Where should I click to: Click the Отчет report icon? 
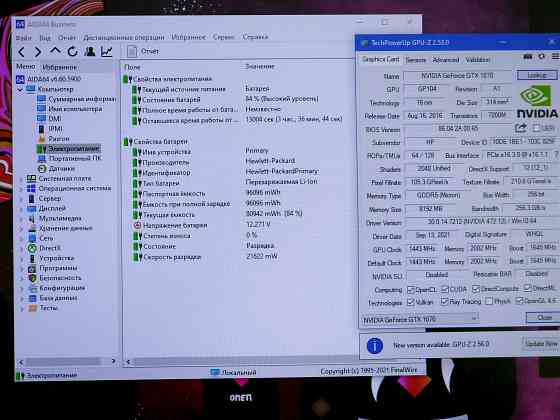click(132, 51)
